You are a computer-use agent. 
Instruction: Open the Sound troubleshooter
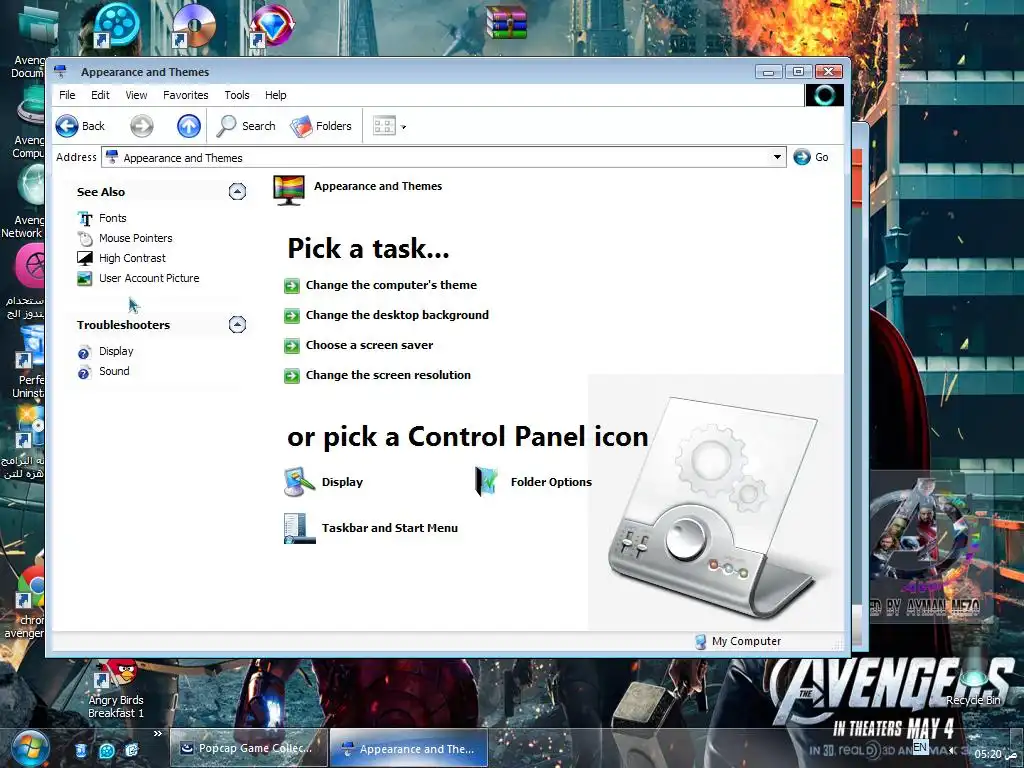click(114, 371)
